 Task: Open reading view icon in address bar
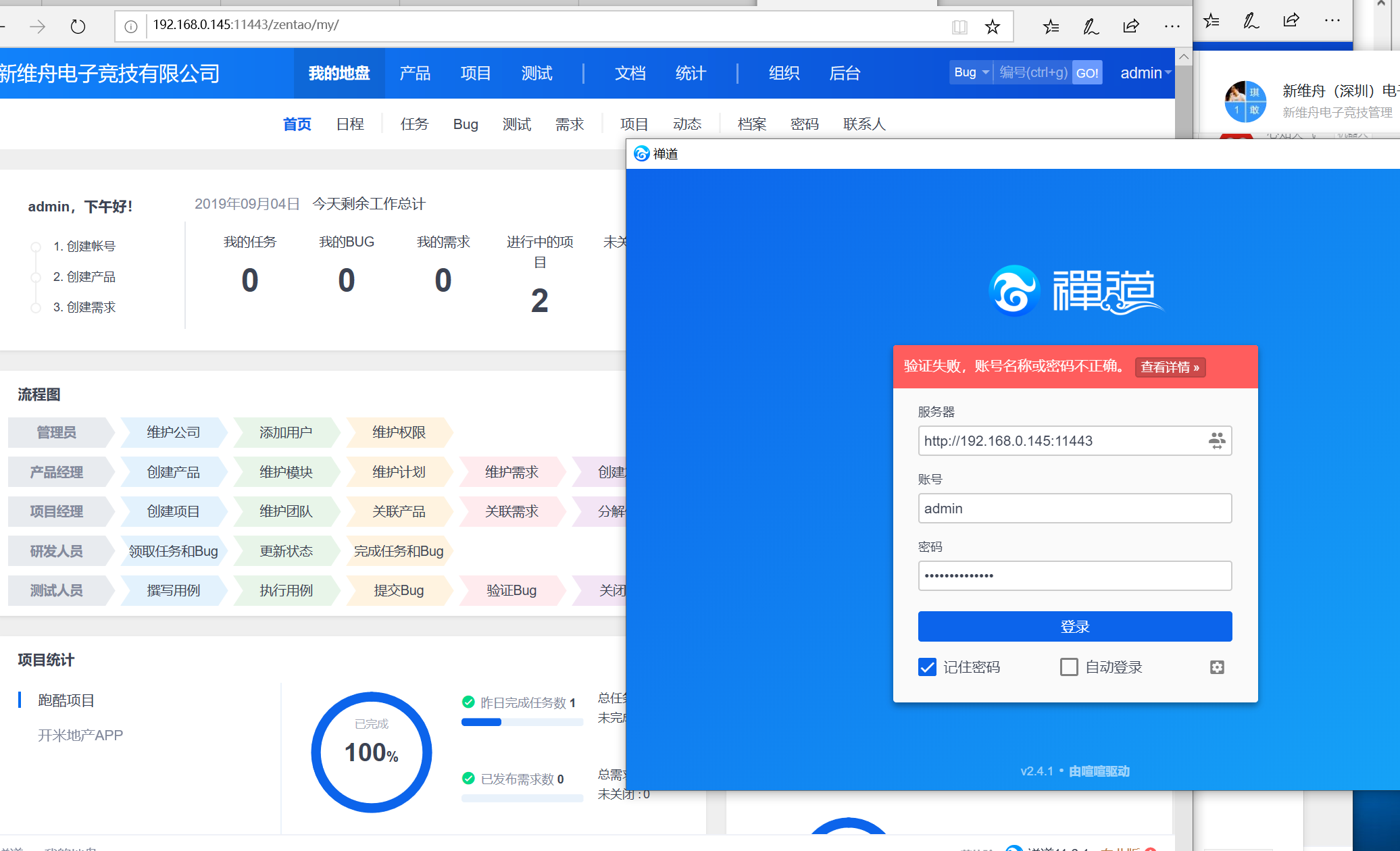tap(959, 27)
